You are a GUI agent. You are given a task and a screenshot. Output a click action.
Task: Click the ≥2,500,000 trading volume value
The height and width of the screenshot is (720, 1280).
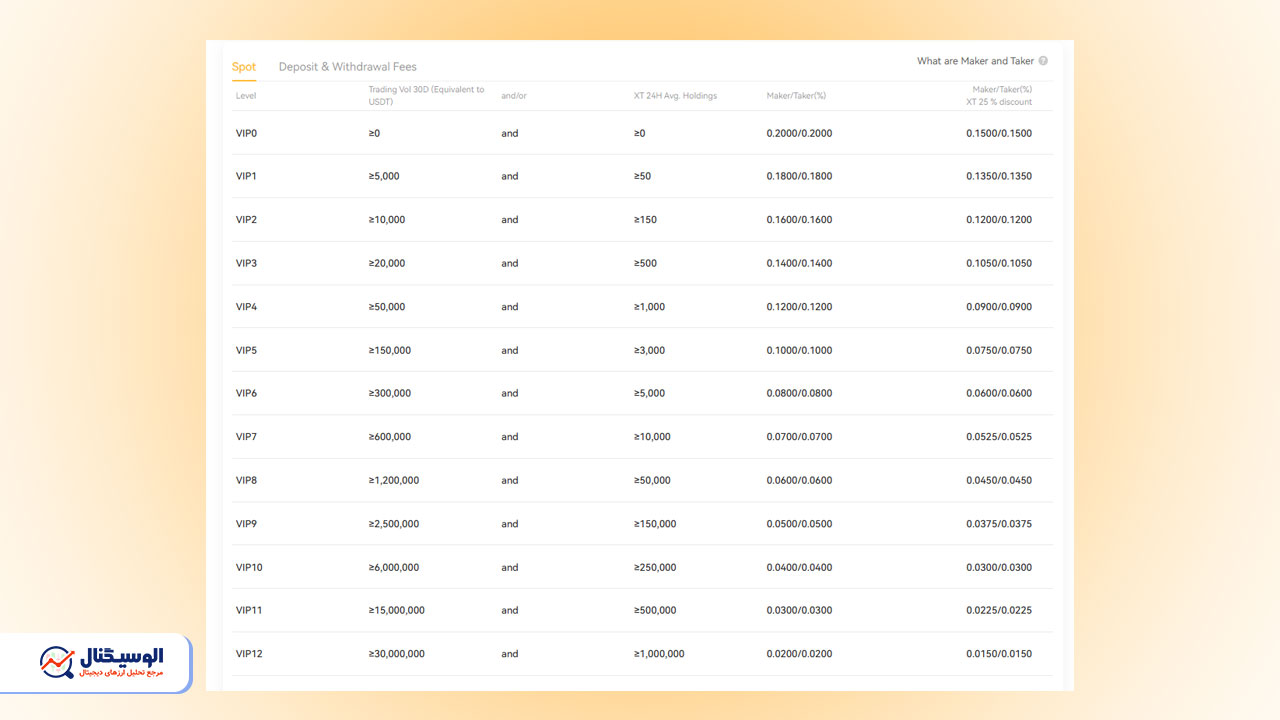pos(394,524)
